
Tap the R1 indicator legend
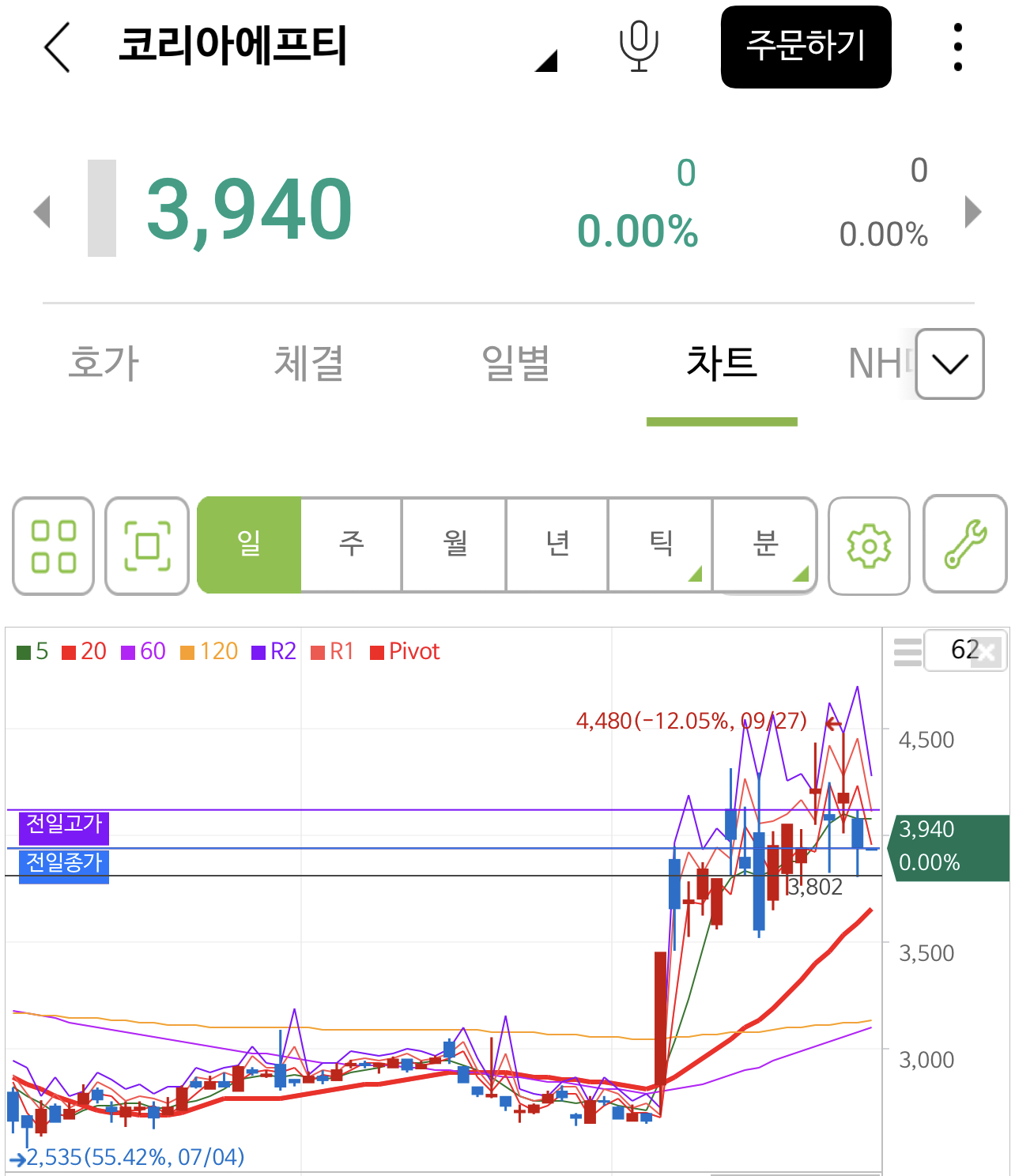pyautogui.click(x=332, y=651)
